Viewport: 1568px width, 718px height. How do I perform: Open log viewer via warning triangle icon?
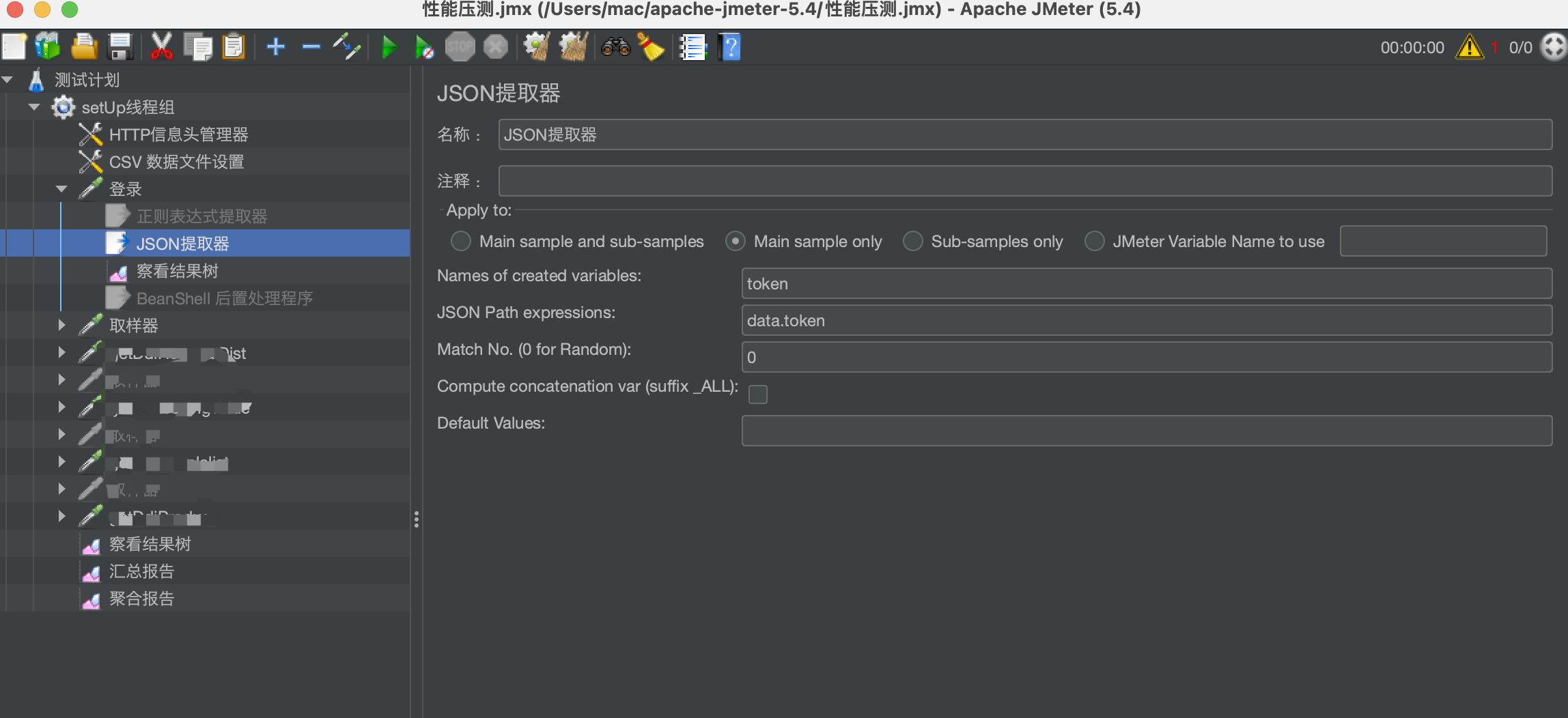(1469, 47)
